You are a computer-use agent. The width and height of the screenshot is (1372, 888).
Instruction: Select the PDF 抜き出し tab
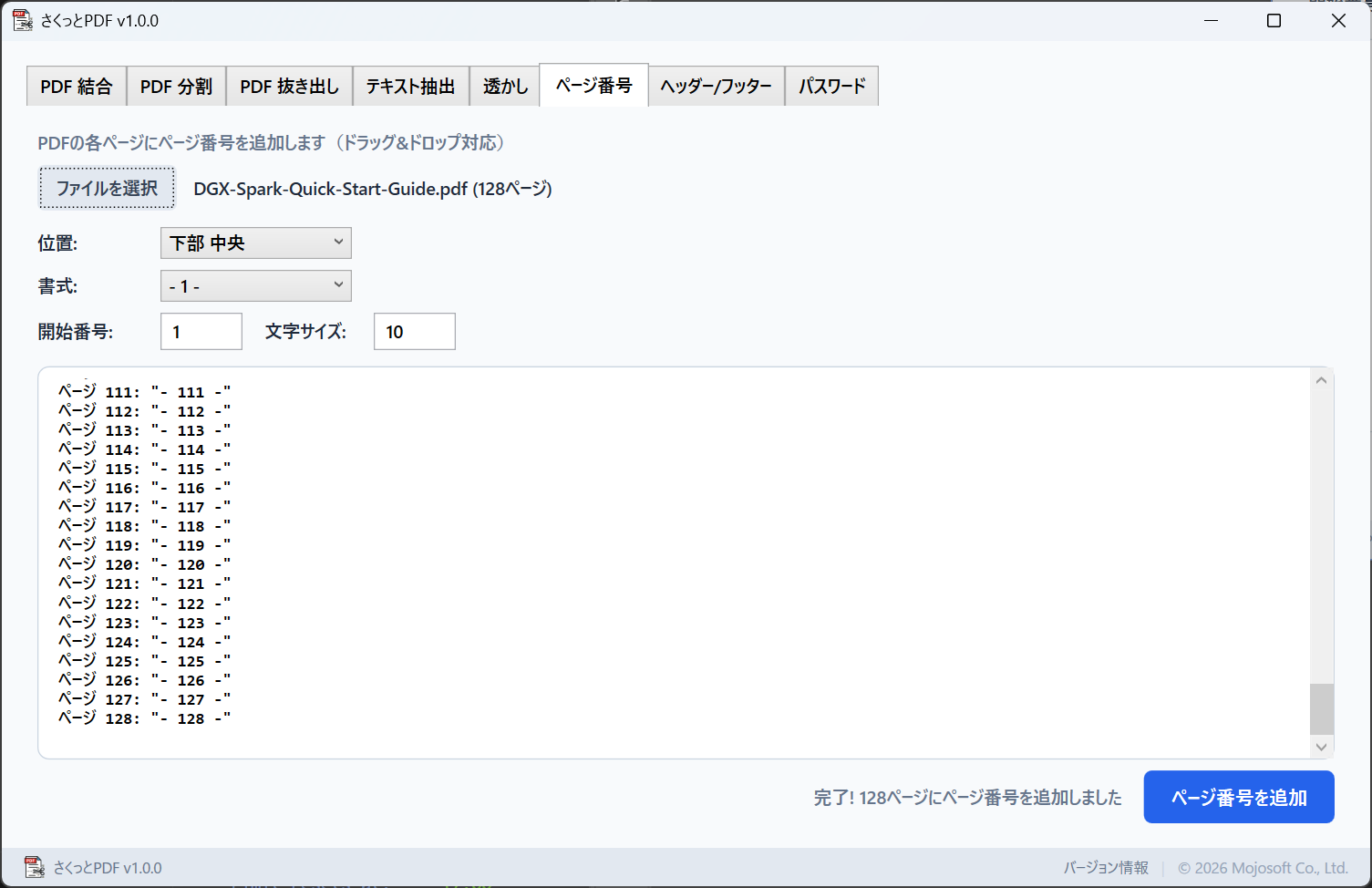tap(289, 87)
